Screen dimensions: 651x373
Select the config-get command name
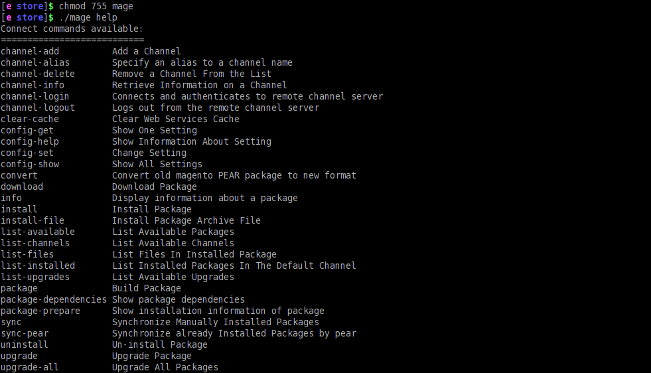pyautogui.click(x=27, y=130)
